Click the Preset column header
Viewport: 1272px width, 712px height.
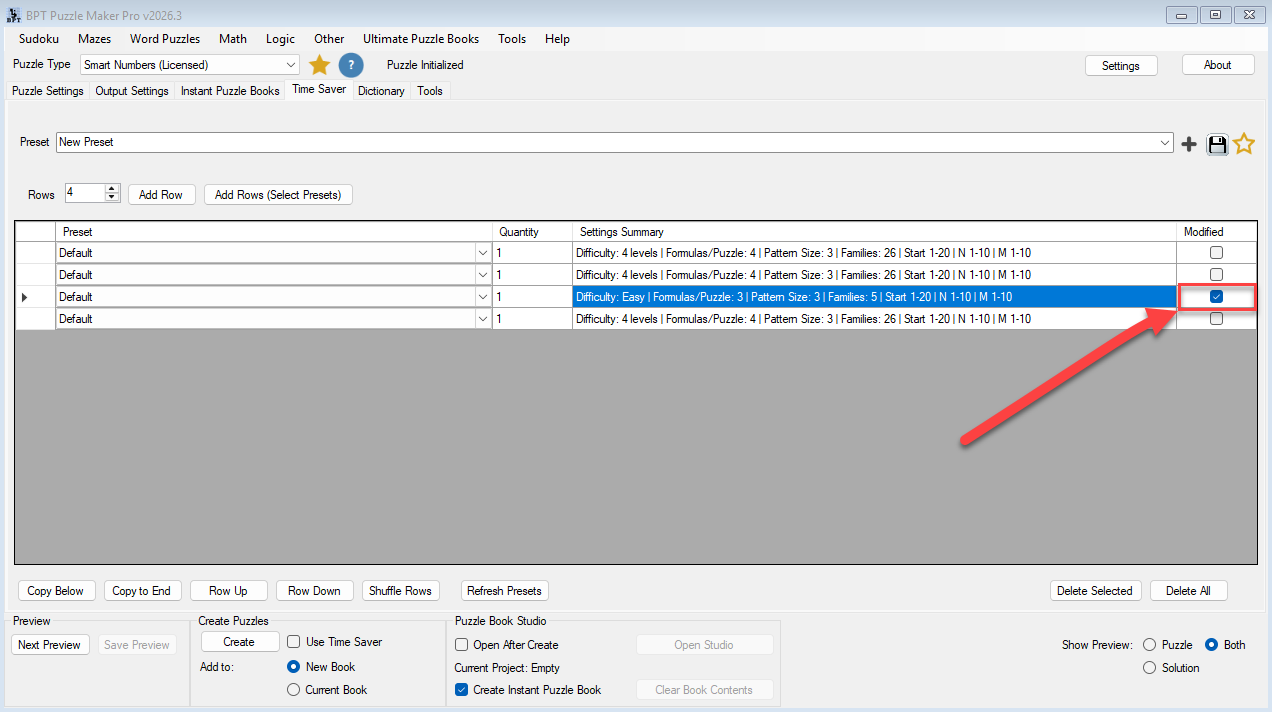(274, 232)
